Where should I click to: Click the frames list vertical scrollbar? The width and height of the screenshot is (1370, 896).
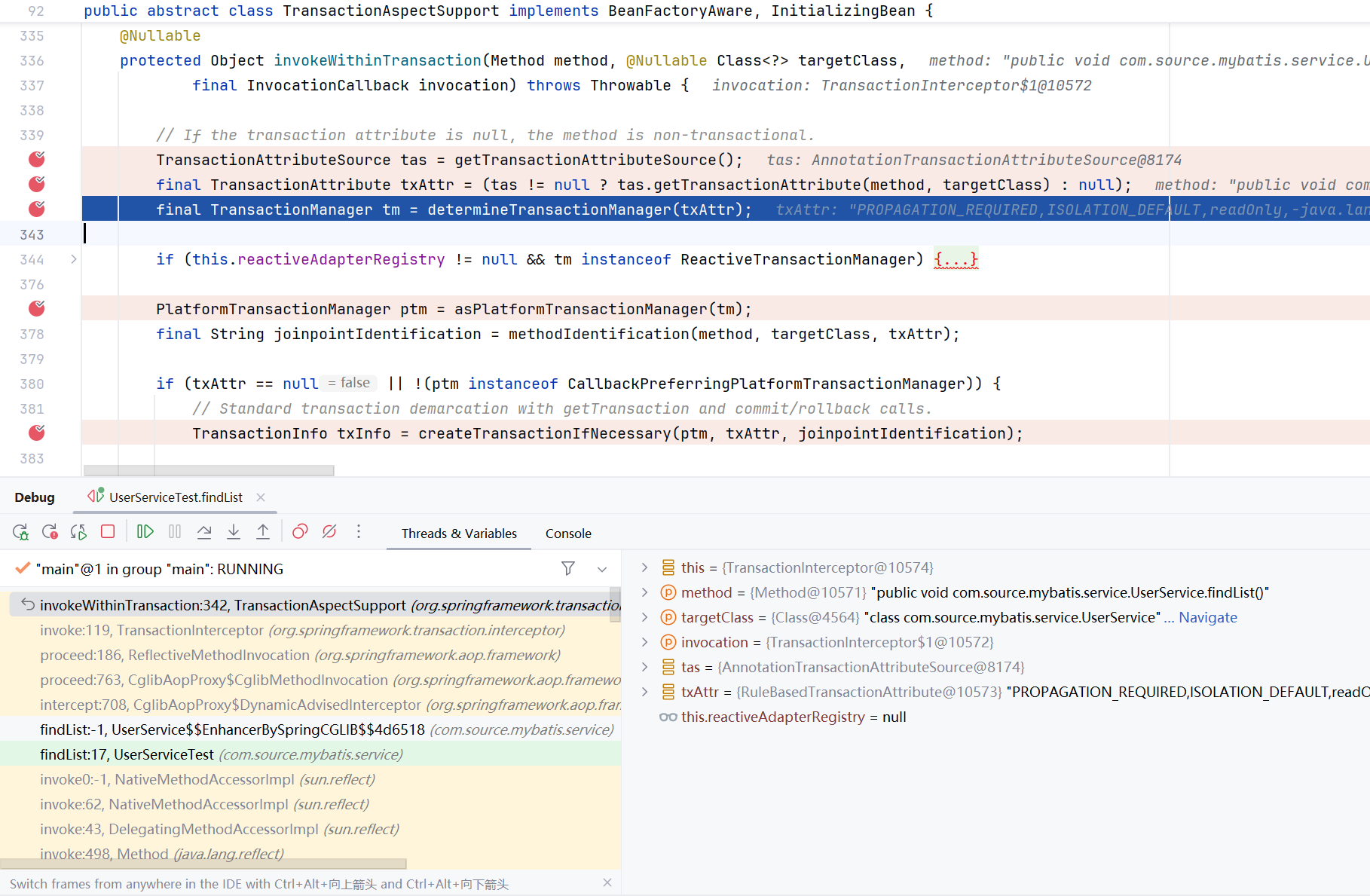click(x=615, y=605)
